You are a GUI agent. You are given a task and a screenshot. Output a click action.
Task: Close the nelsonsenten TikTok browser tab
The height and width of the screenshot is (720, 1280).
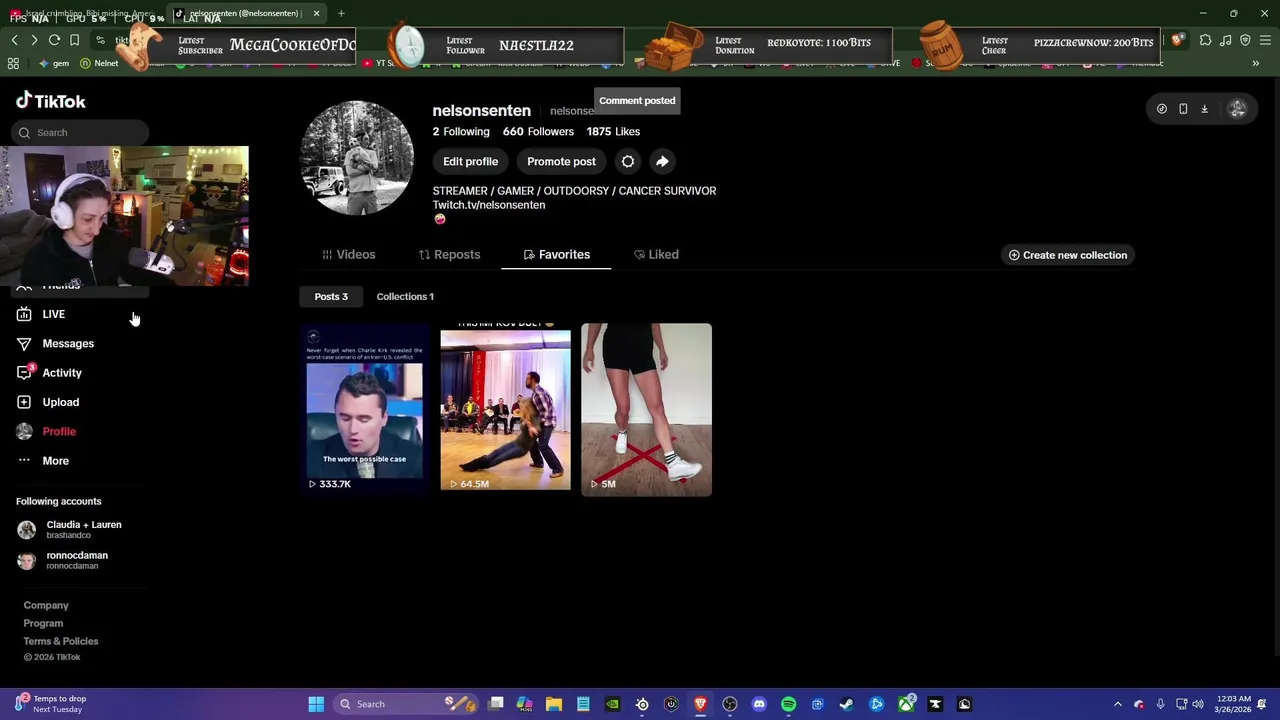point(316,13)
